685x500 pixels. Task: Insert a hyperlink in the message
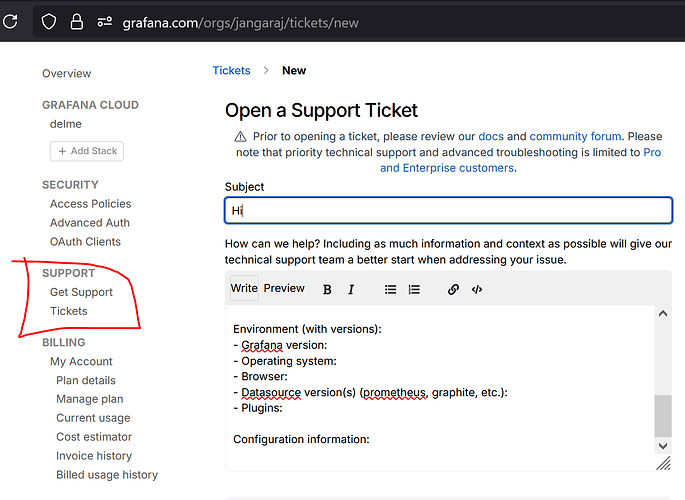point(453,290)
